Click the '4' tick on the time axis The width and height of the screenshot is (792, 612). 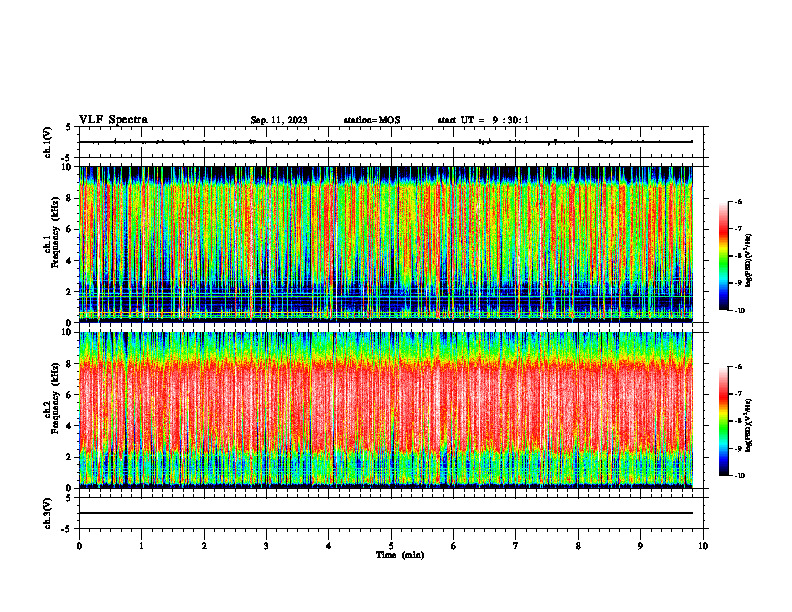tap(329, 546)
